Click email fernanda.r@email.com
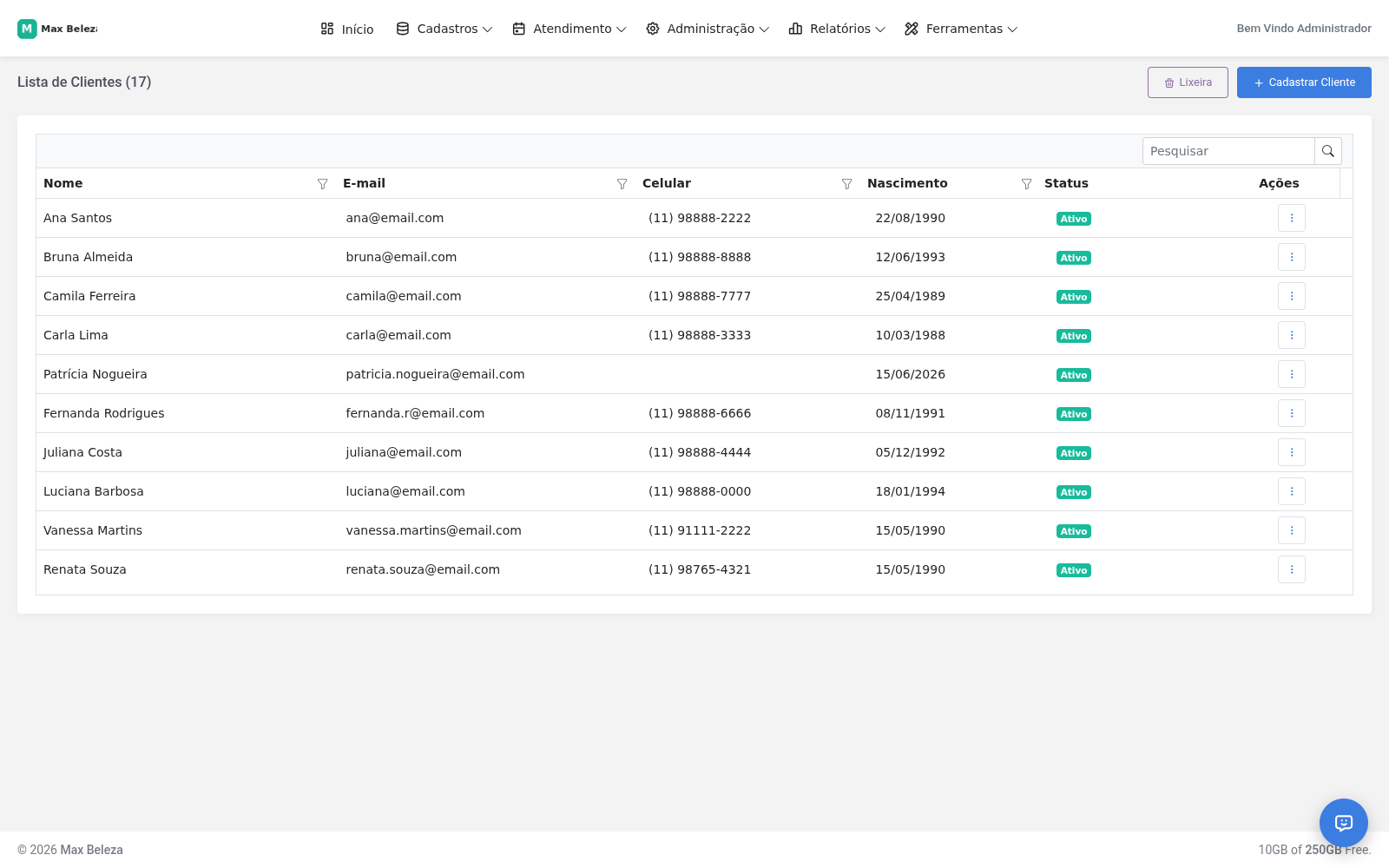Viewport: 1389px width, 868px height. (415, 413)
